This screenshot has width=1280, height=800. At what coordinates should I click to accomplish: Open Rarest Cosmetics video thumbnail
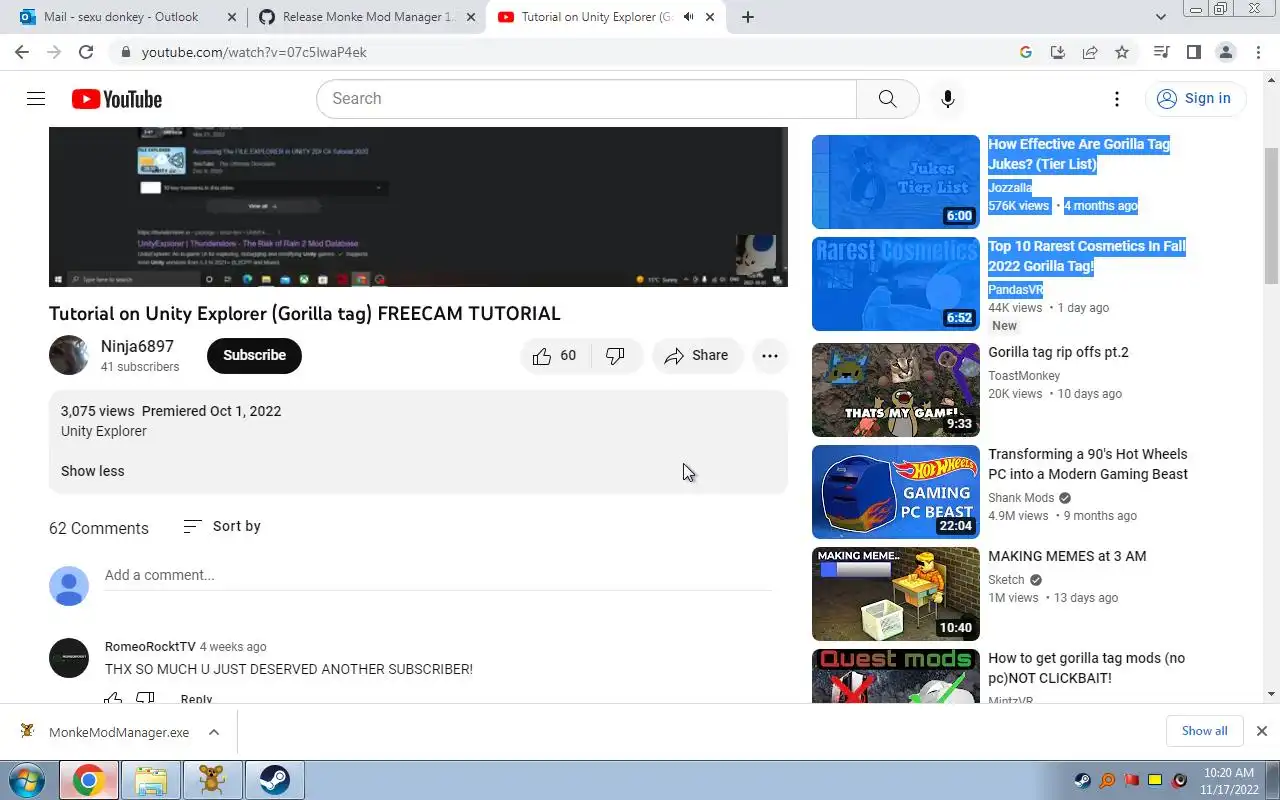pos(896,284)
